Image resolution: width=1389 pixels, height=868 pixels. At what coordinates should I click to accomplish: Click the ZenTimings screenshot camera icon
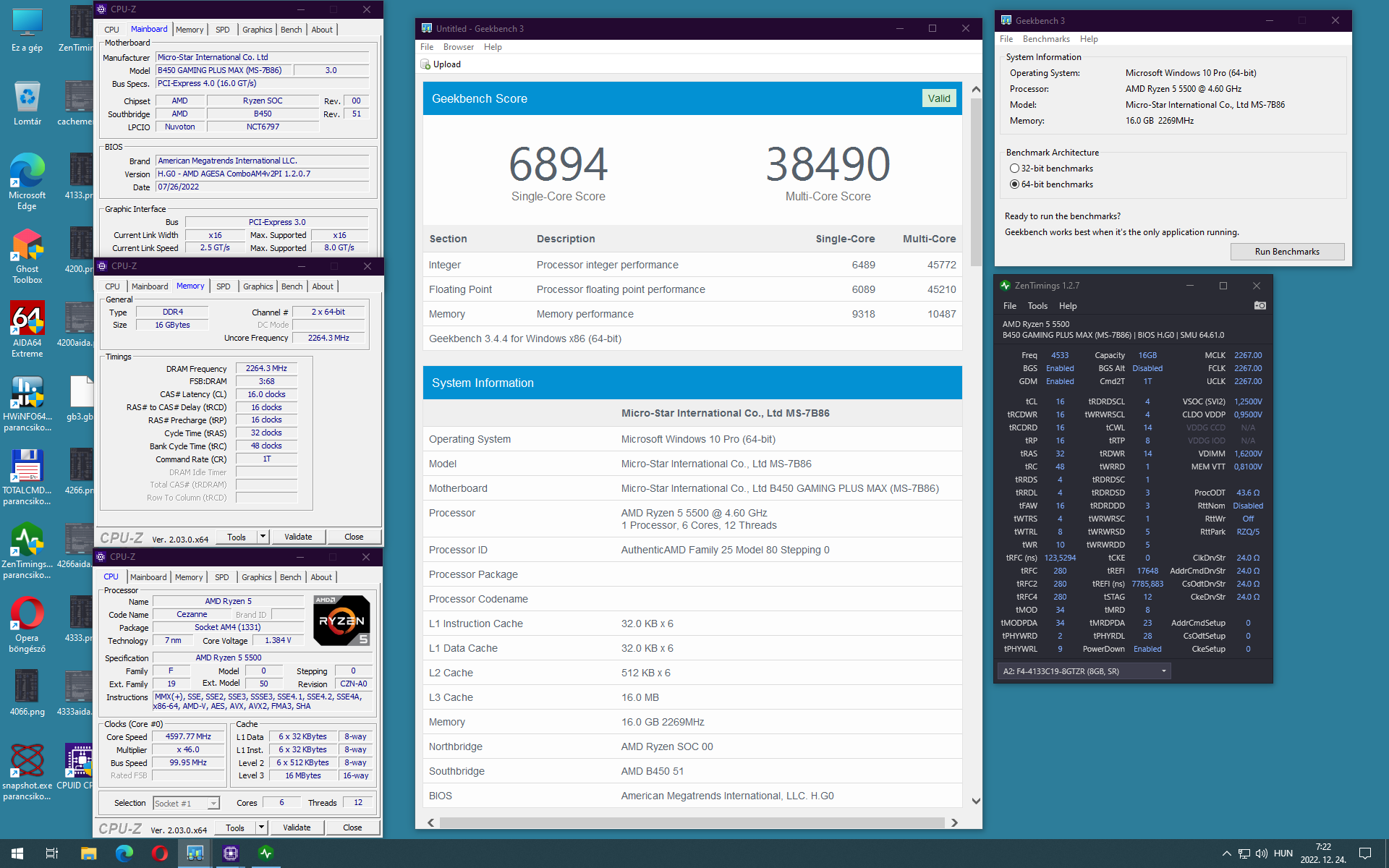pos(1260,305)
